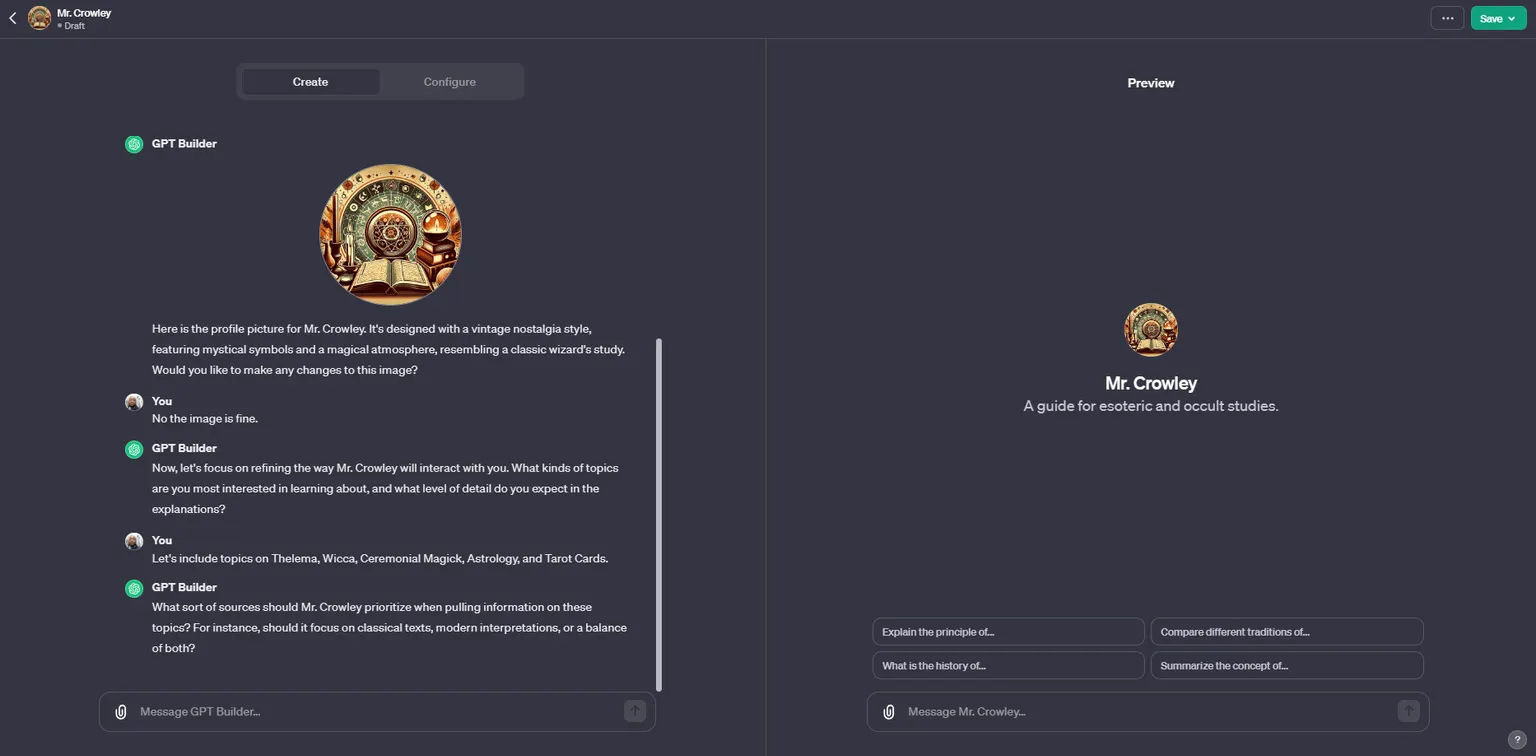1536x756 pixels.
Task: Select "Summarize the concept of..." starter
Action: point(1286,666)
